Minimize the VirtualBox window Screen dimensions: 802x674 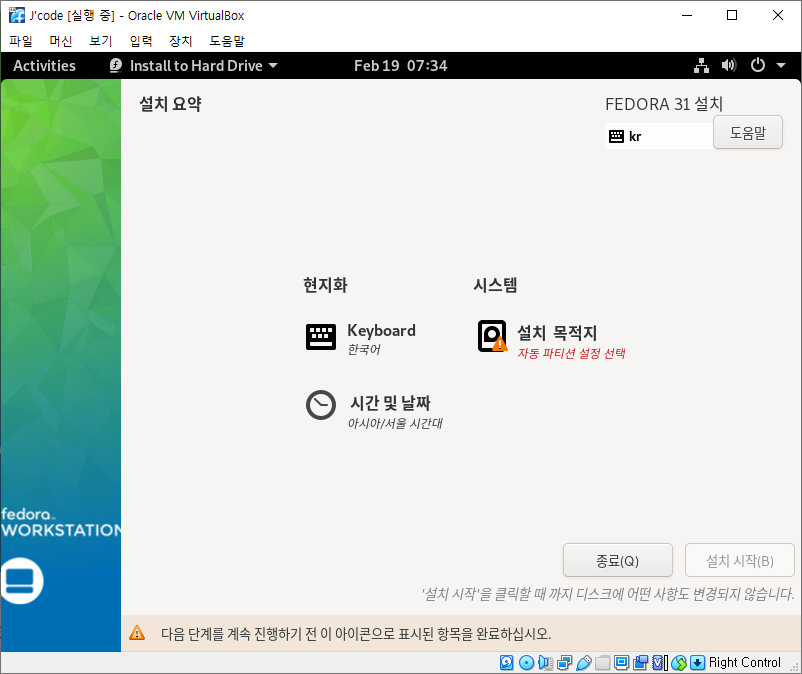pyautogui.click(x=687, y=15)
